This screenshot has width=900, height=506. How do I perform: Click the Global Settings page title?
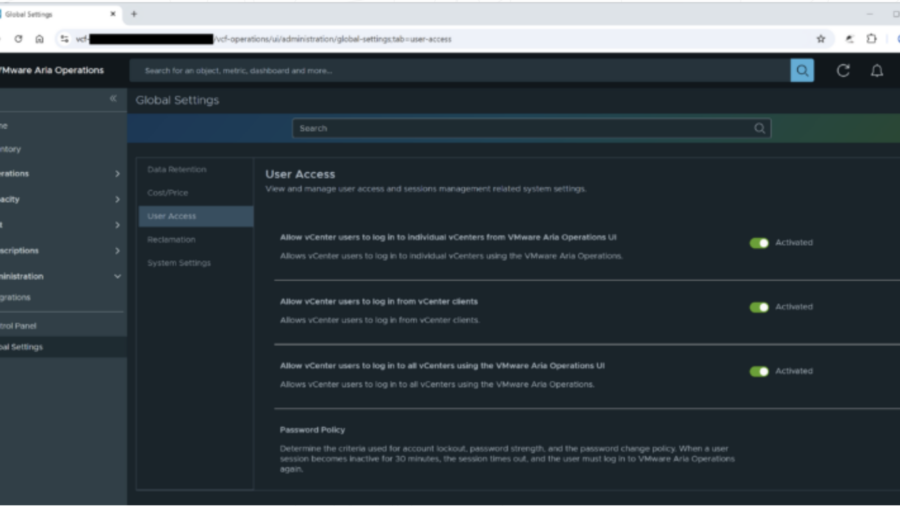pos(177,100)
